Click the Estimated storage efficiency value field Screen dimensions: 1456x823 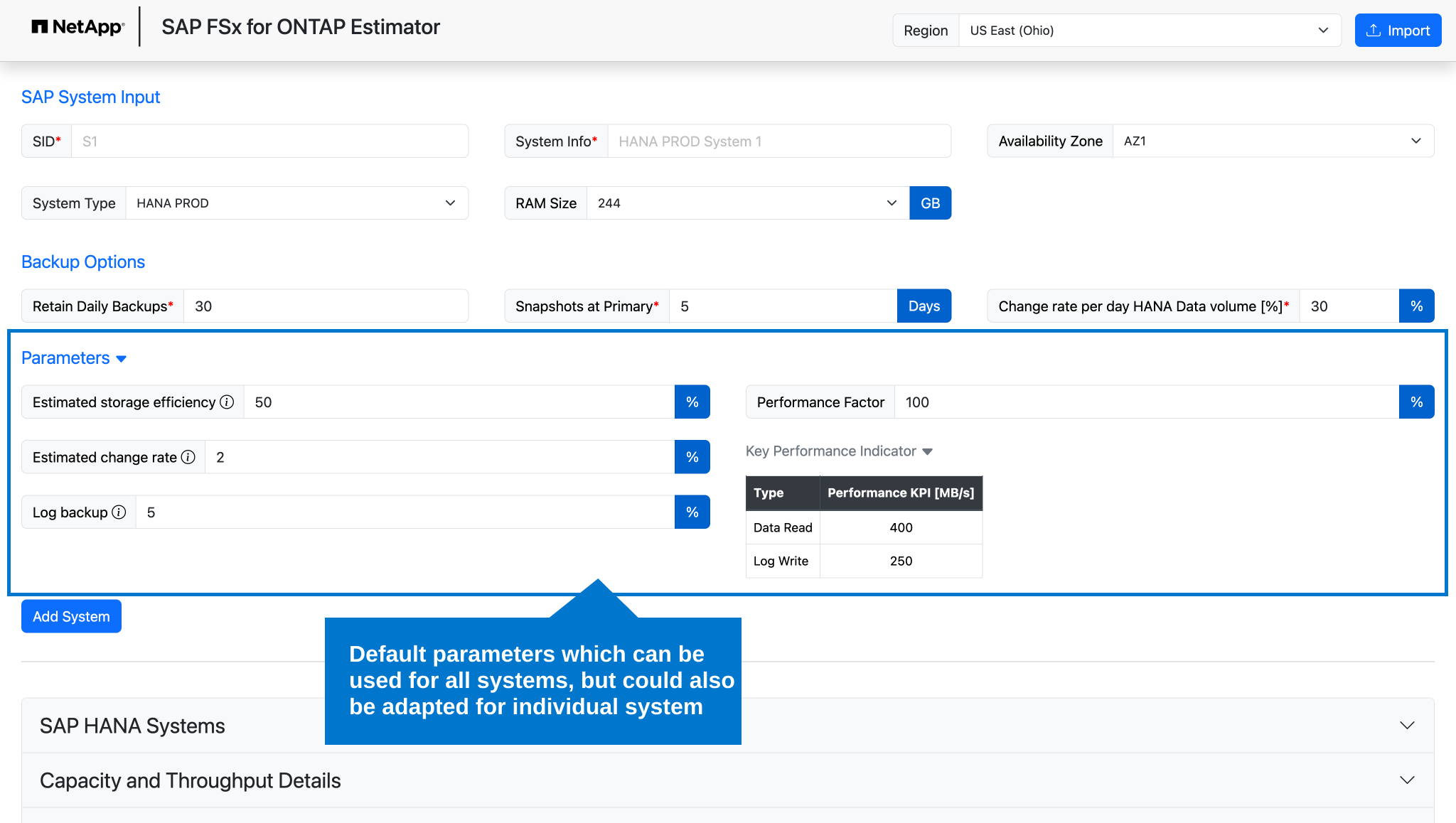[459, 402]
